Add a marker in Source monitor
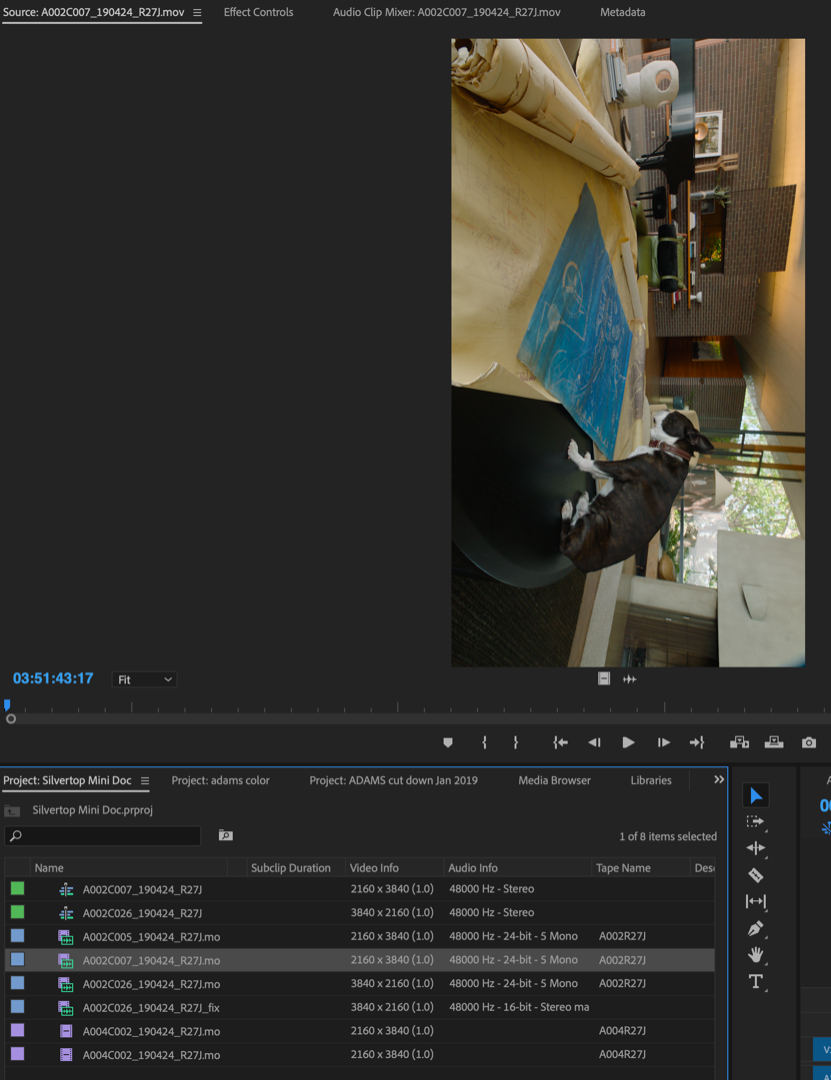The width and height of the screenshot is (831, 1080). click(448, 742)
